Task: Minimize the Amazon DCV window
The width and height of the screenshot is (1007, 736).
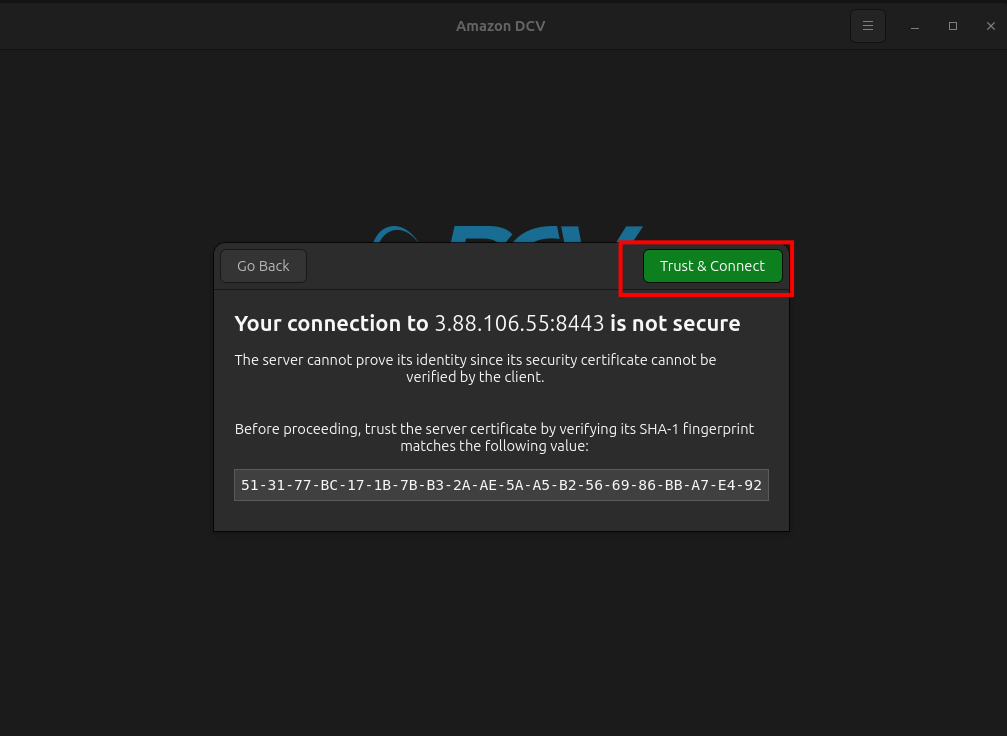Action: tap(915, 26)
